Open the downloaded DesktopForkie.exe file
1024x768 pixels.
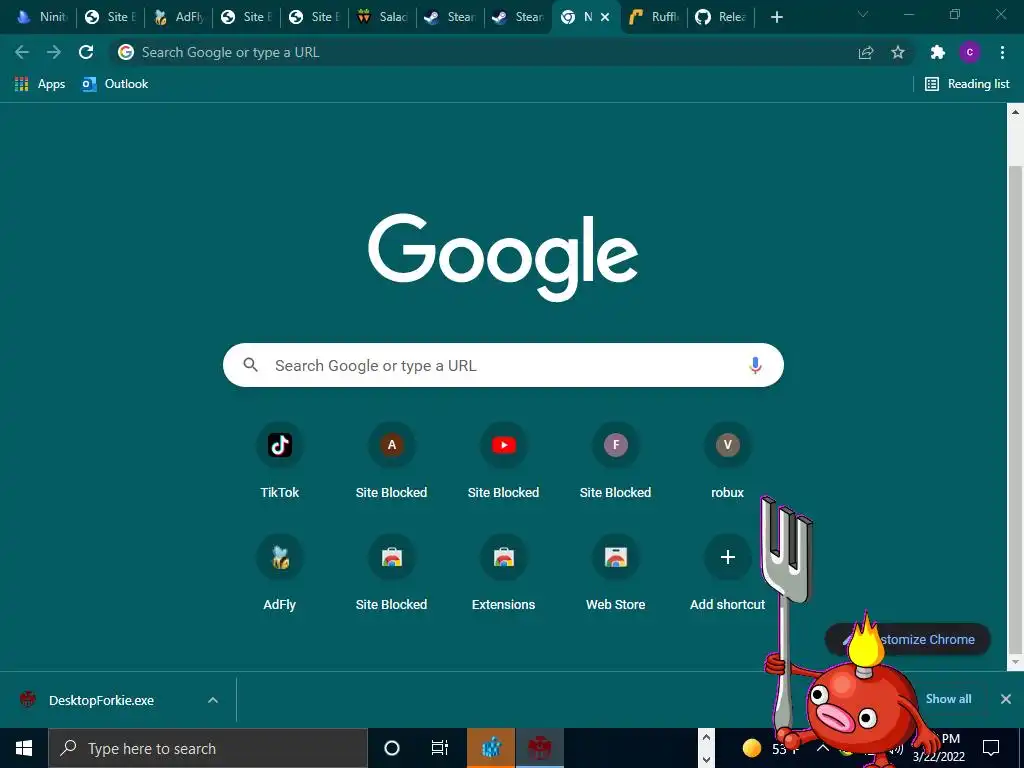pos(101,700)
